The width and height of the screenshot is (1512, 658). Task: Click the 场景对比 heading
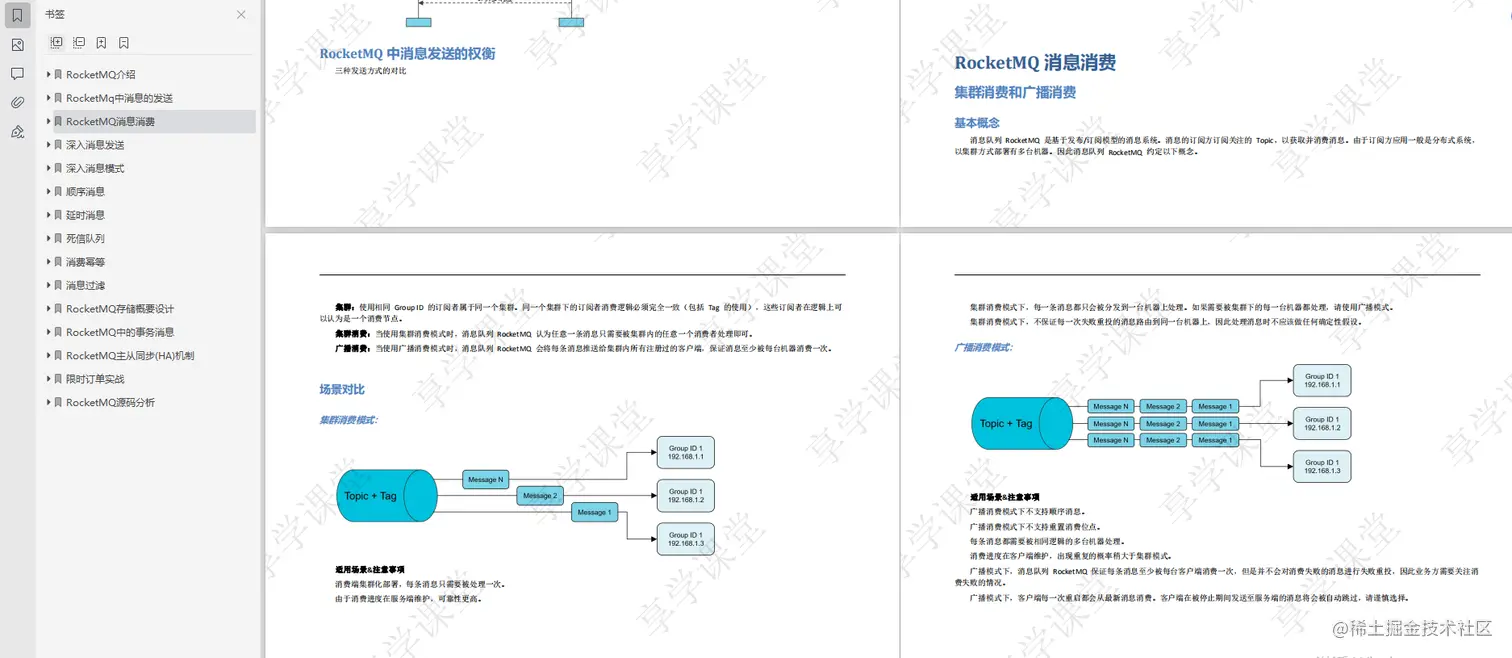342,389
